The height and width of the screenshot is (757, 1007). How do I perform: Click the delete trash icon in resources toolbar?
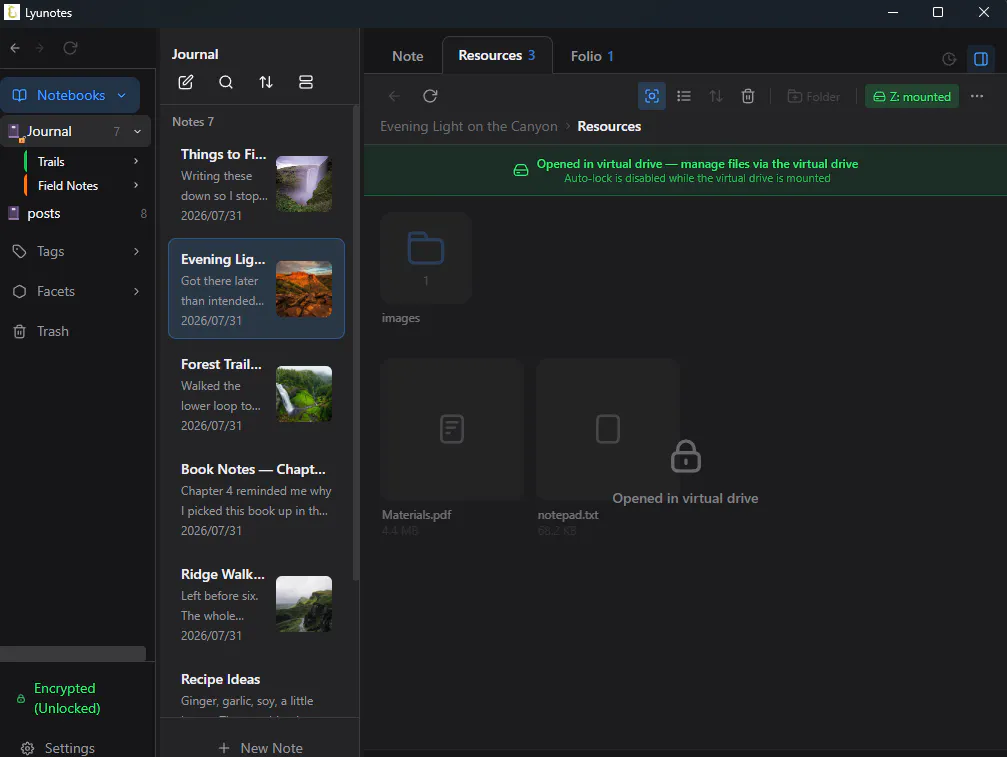(x=748, y=96)
